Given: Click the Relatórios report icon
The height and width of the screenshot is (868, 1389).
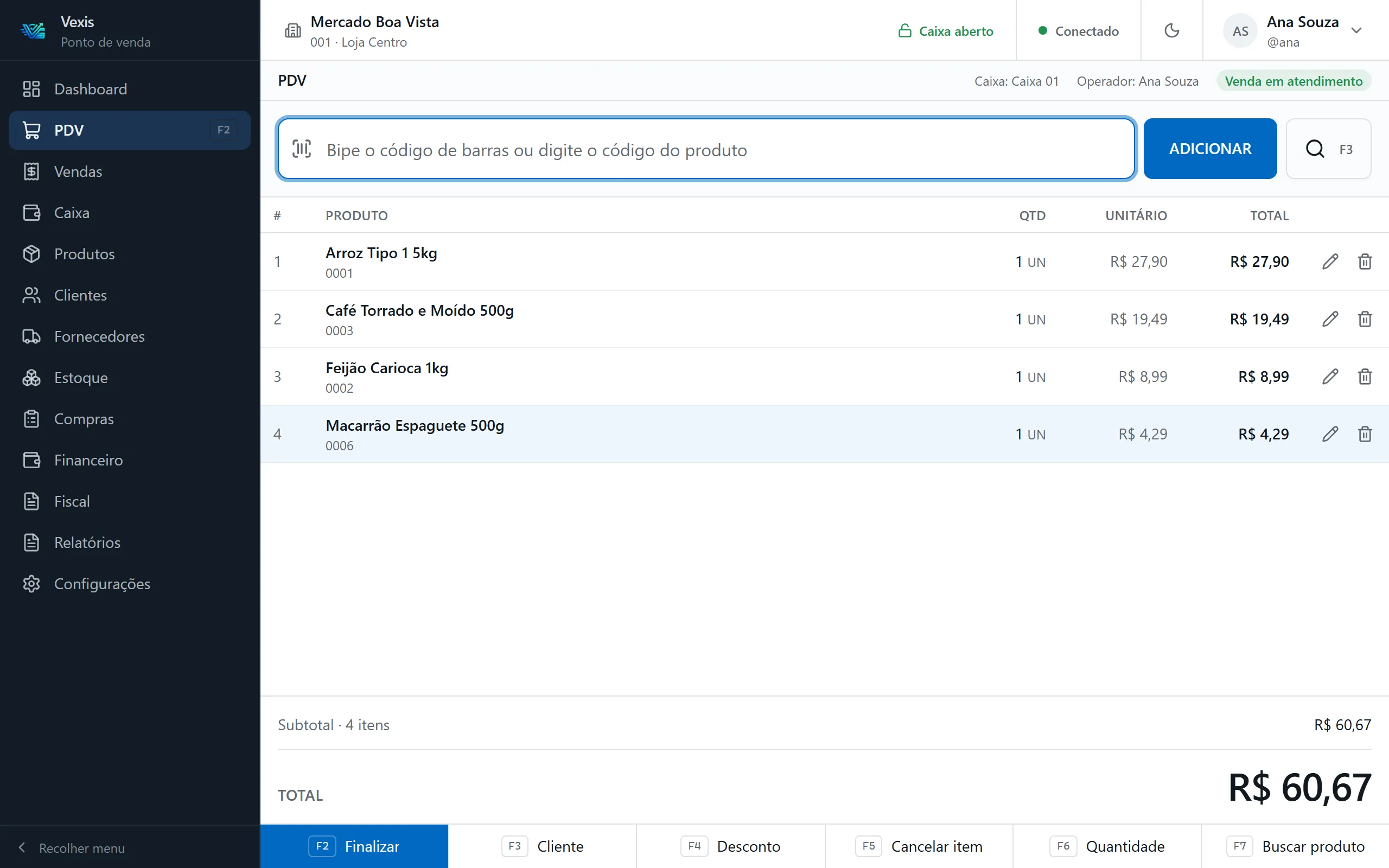Looking at the screenshot, I should pyautogui.click(x=31, y=542).
